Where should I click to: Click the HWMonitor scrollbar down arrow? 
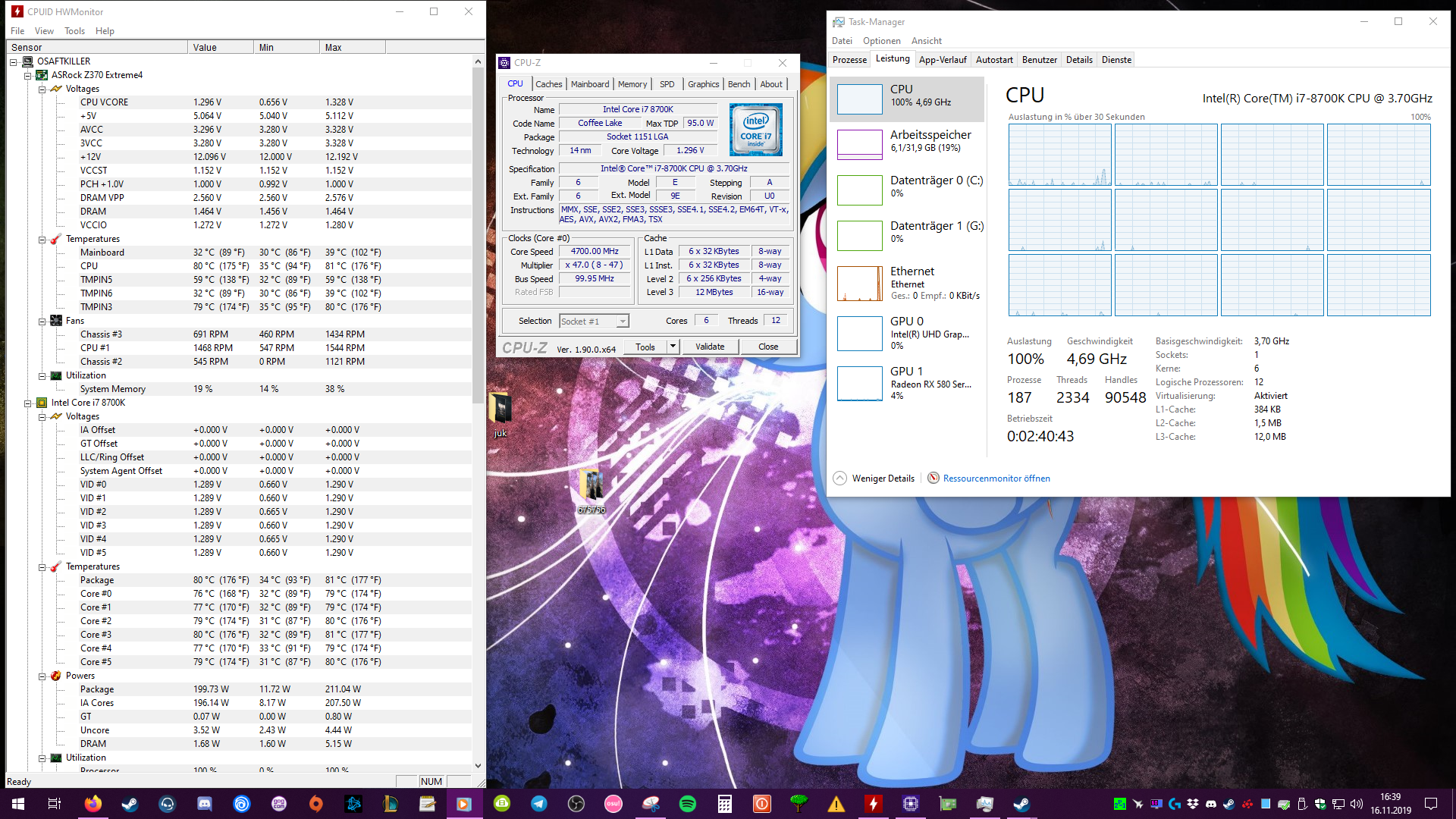tap(478, 765)
